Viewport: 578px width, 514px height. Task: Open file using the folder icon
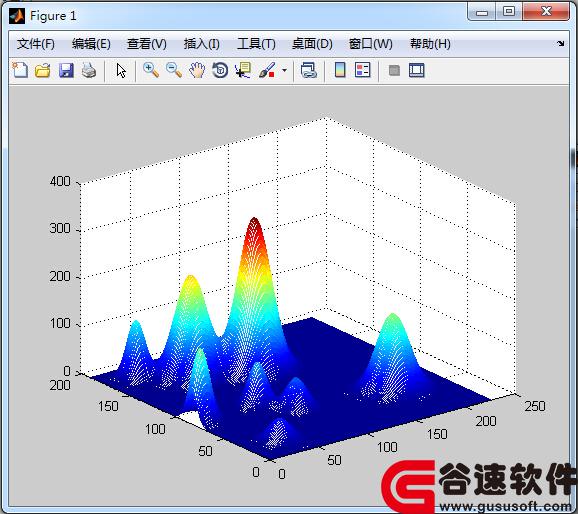point(43,70)
